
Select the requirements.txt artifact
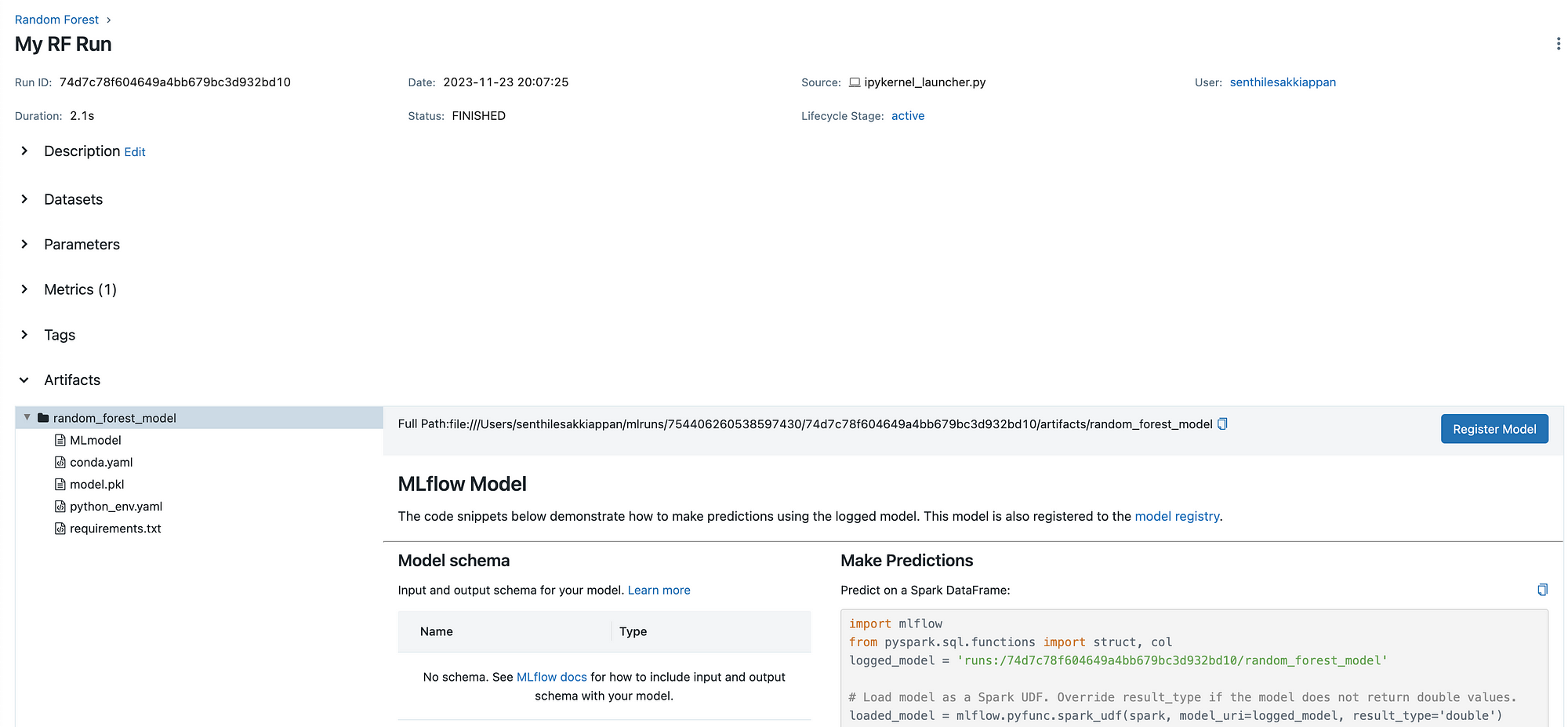tap(115, 528)
